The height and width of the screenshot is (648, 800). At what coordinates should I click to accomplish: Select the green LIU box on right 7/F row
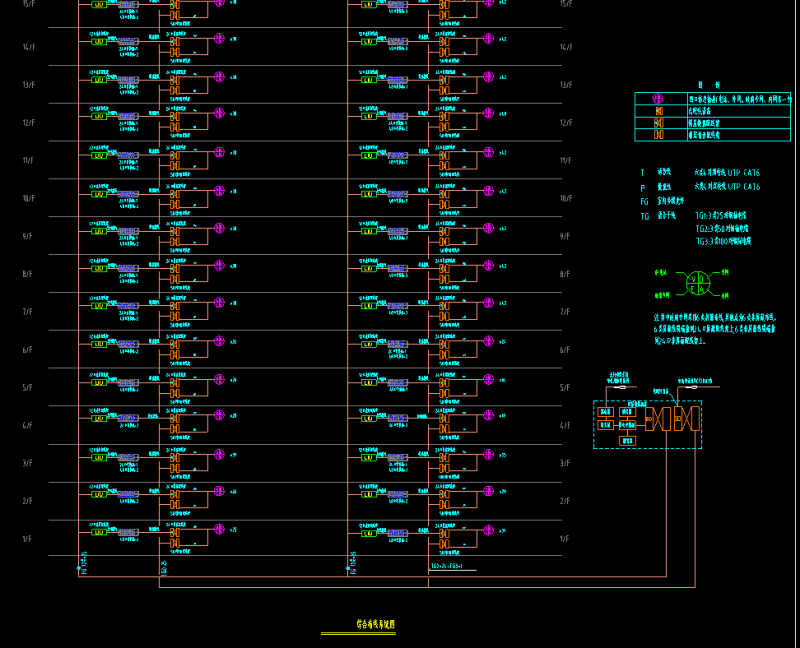(x=368, y=306)
